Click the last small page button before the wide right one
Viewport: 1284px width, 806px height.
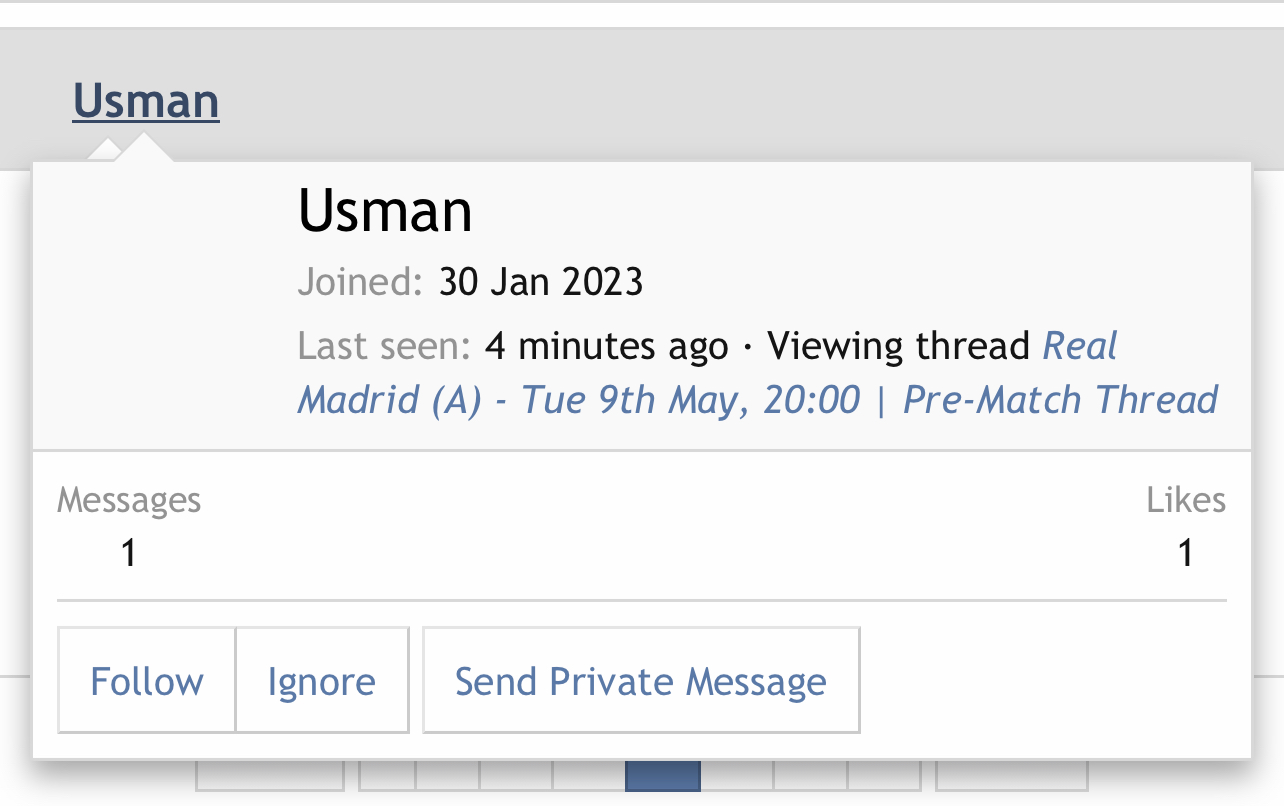pos(884,776)
